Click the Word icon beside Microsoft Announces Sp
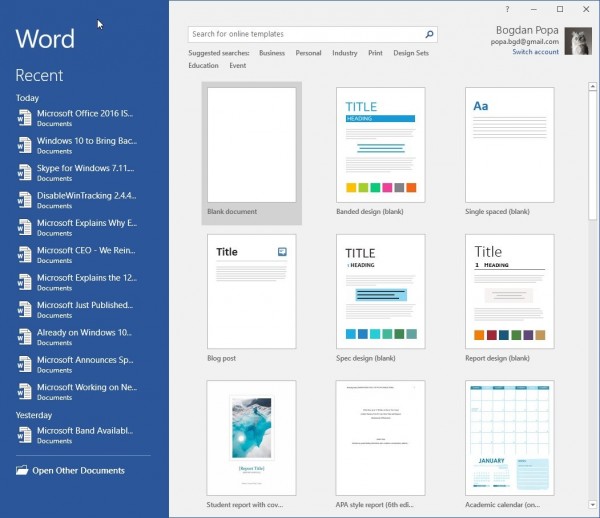600x518 pixels. tap(24, 364)
